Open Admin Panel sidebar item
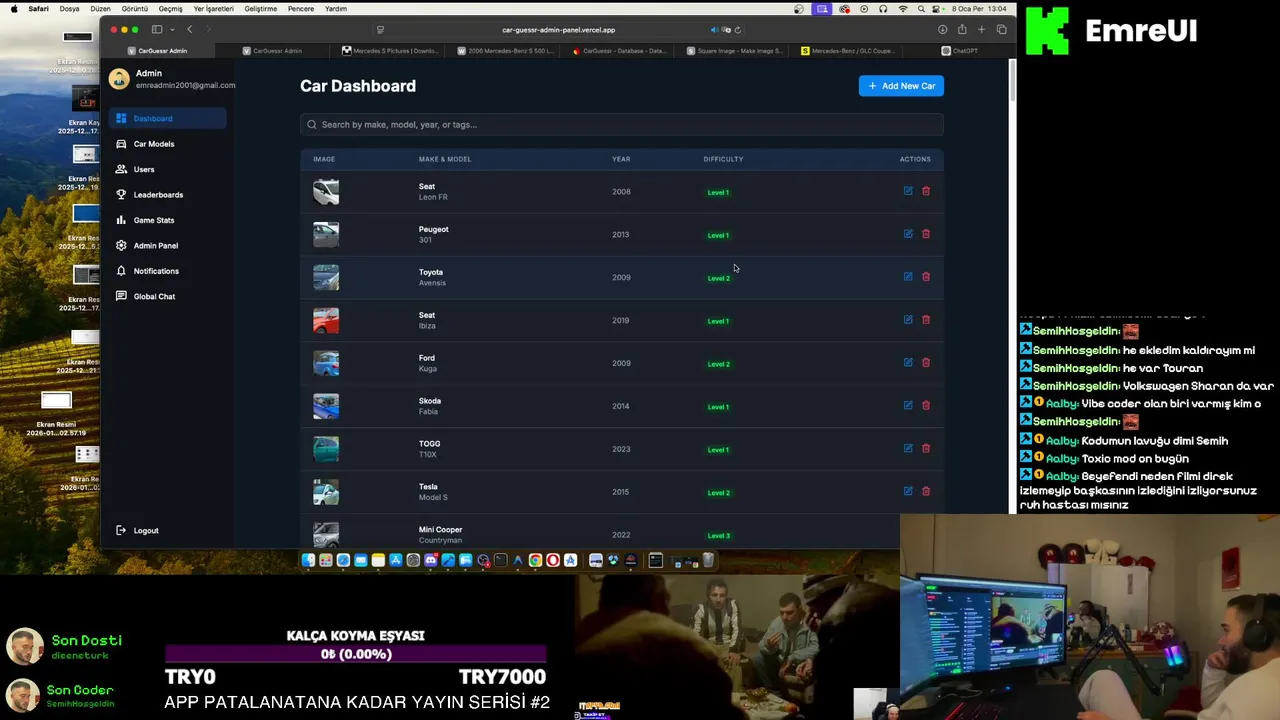The height and width of the screenshot is (720, 1280). [167, 246]
